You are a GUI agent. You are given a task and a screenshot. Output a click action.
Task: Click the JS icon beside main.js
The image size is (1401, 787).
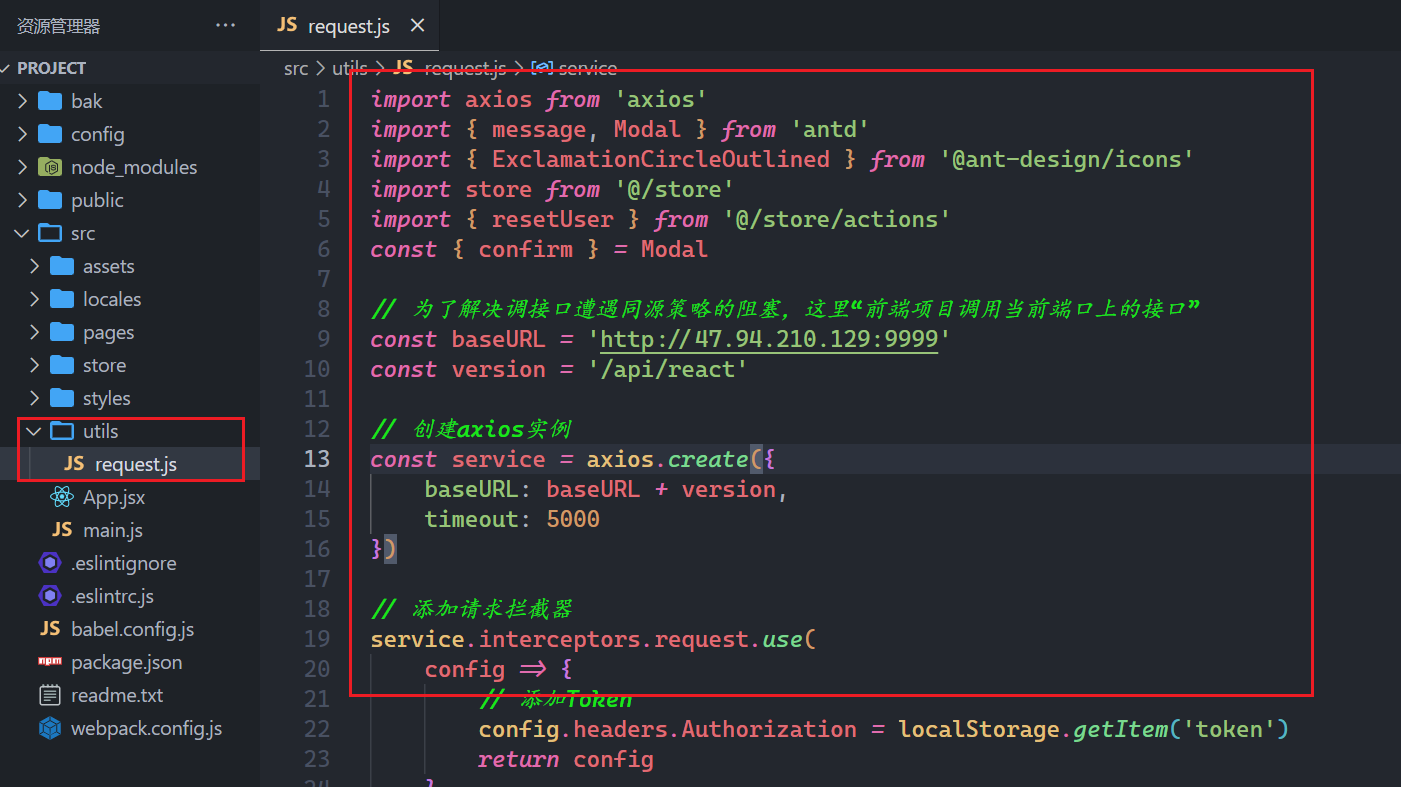(x=62, y=530)
